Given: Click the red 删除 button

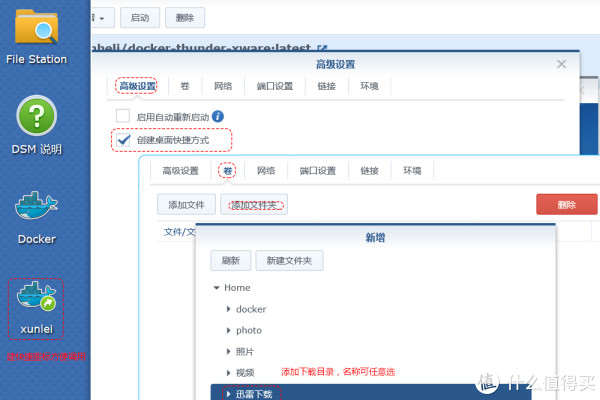Looking at the screenshot, I should pos(567,204).
